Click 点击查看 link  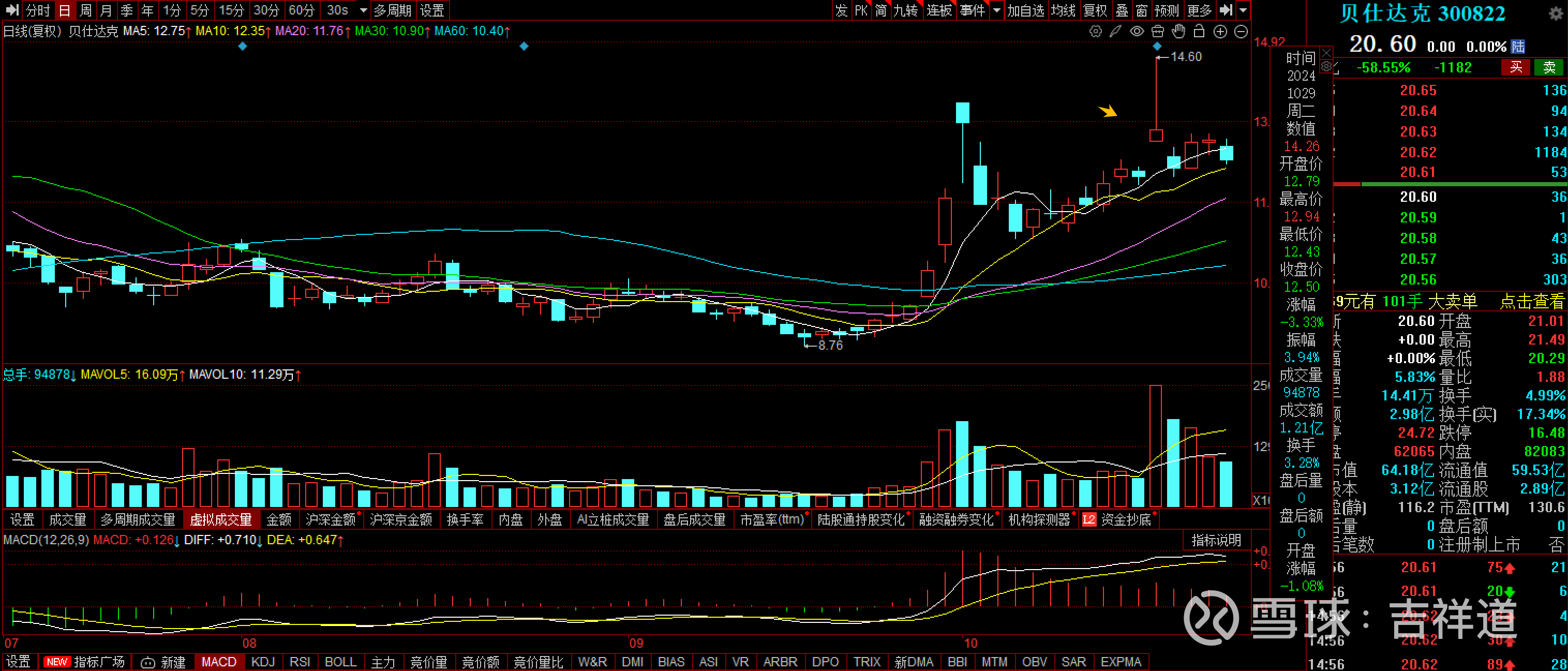(1531, 302)
